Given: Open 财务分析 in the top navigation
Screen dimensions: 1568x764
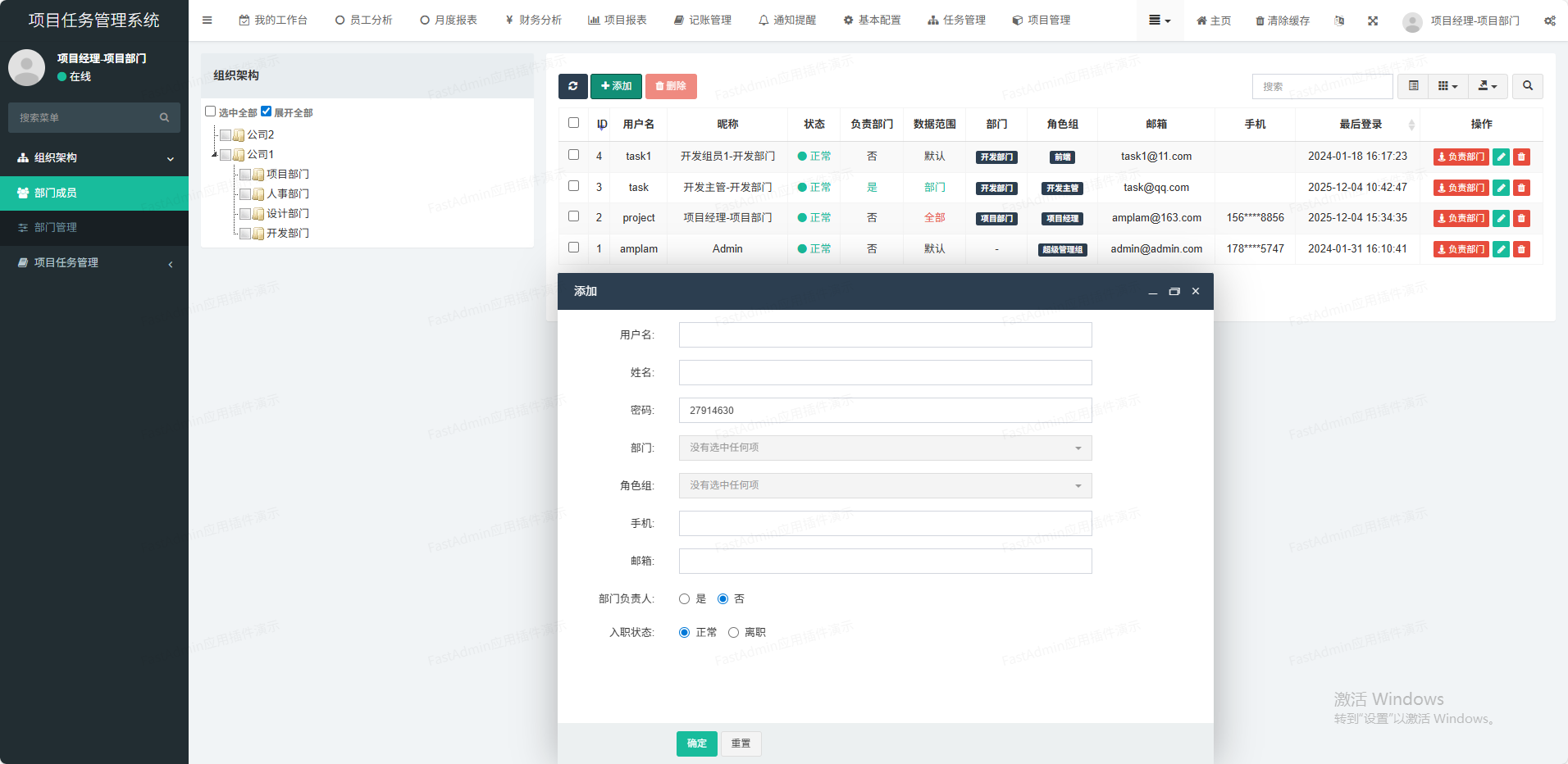Looking at the screenshot, I should (533, 20).
